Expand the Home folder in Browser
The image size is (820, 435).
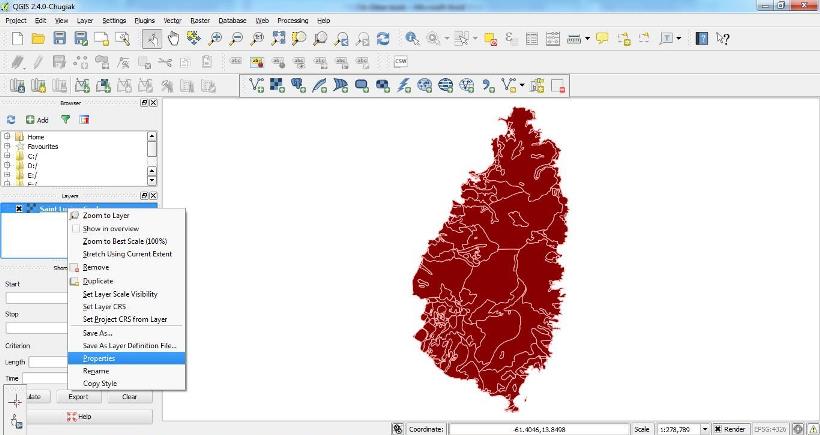point(7,136)
